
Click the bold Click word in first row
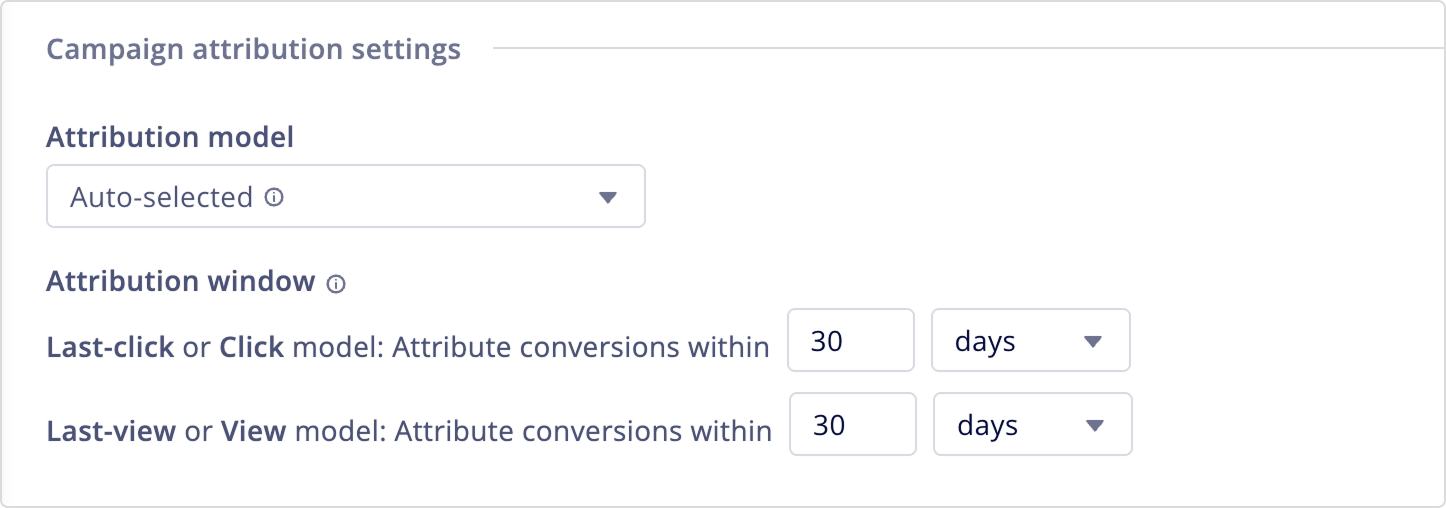[x=252, y=347]
